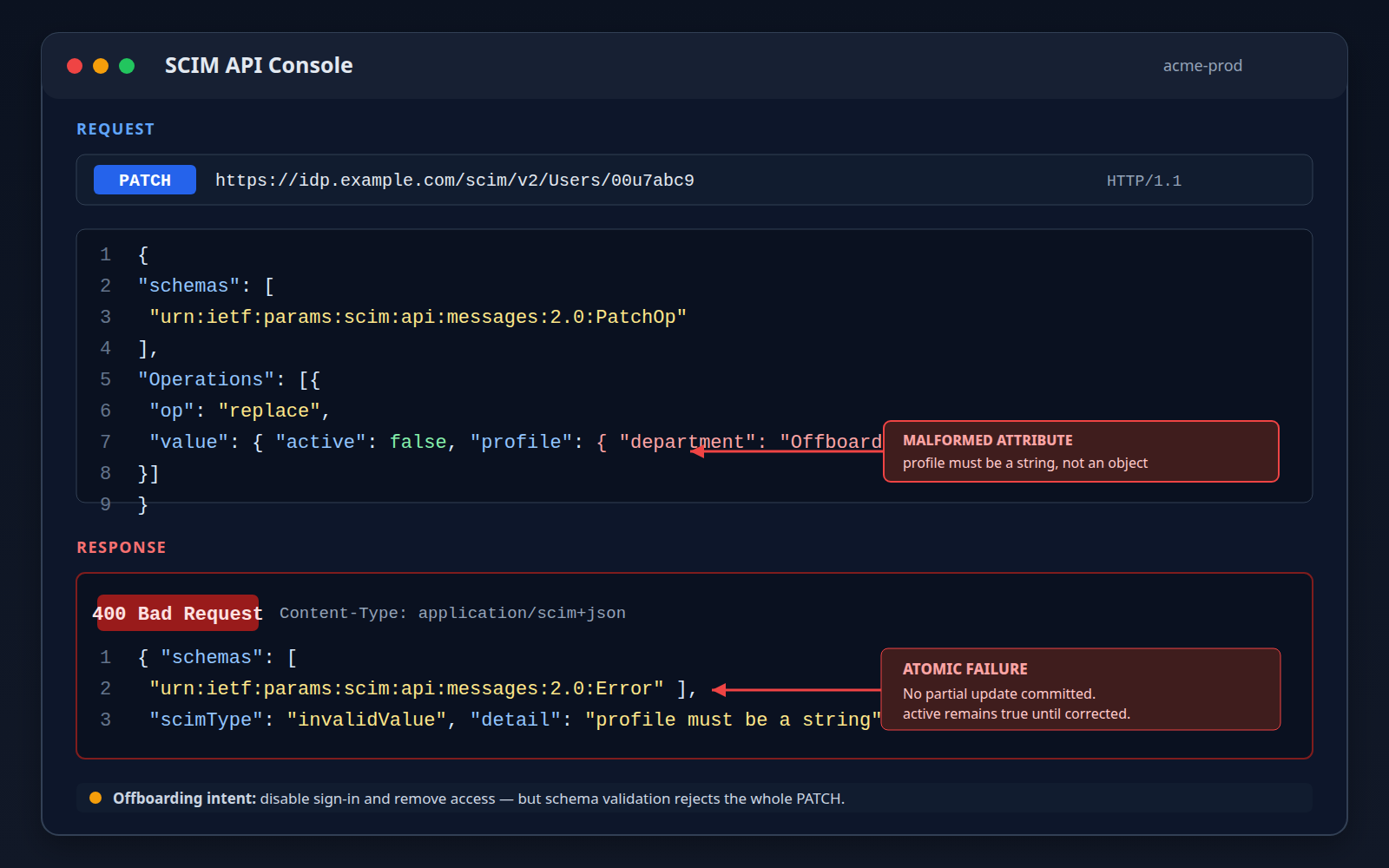Image resolution: width=1389 pixels, height=868 pixels.
Task: Click the SCIM API Console title
Action: (x=259, y=66)
